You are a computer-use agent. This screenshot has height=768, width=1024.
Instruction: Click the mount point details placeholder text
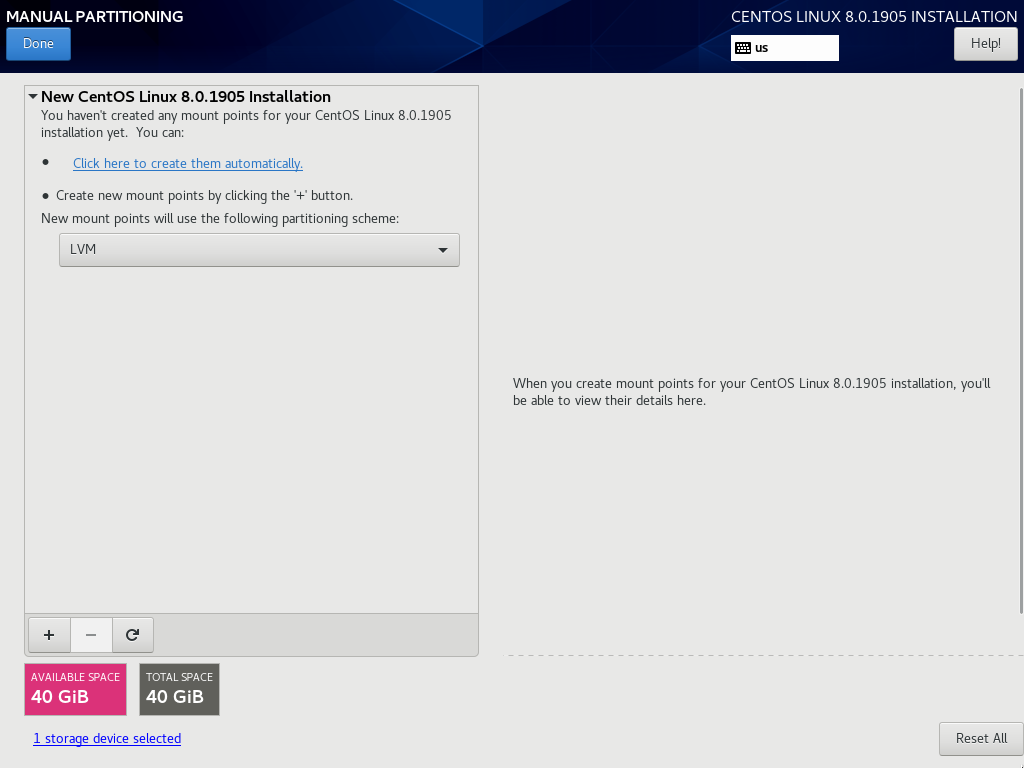coord(751,392)
